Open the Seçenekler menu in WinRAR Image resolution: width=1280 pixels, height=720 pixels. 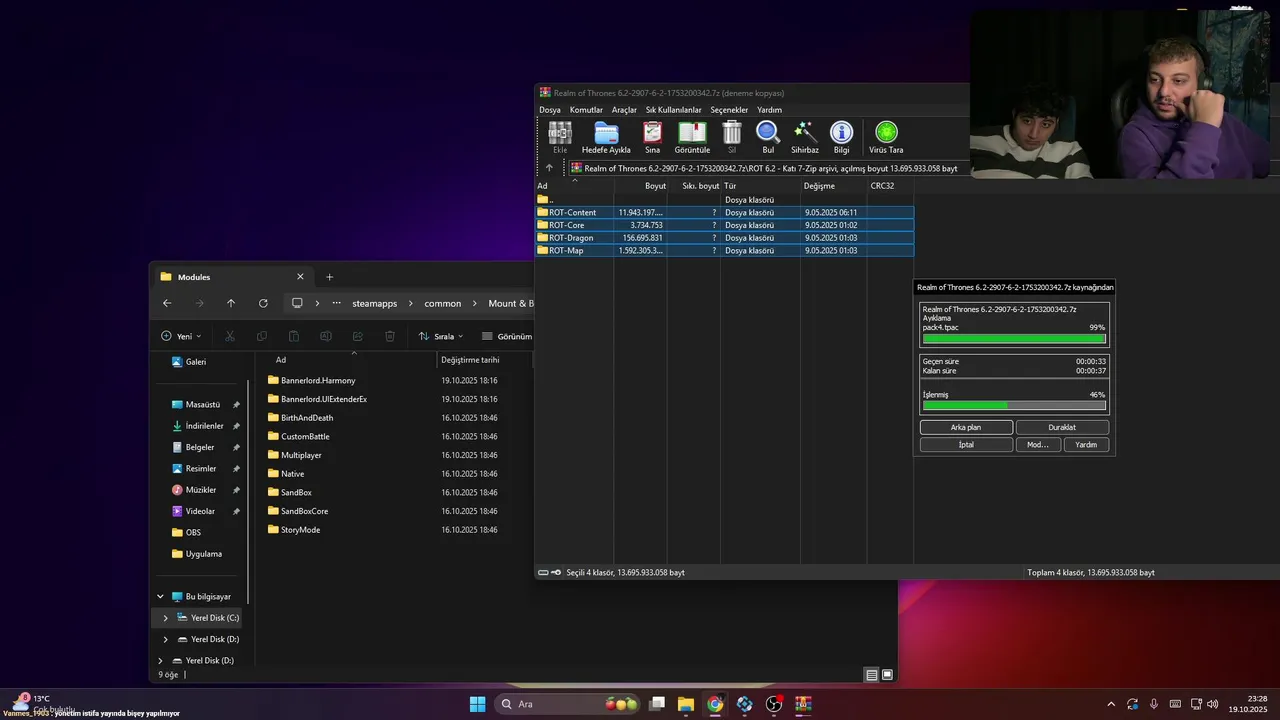tap(729, 110)
